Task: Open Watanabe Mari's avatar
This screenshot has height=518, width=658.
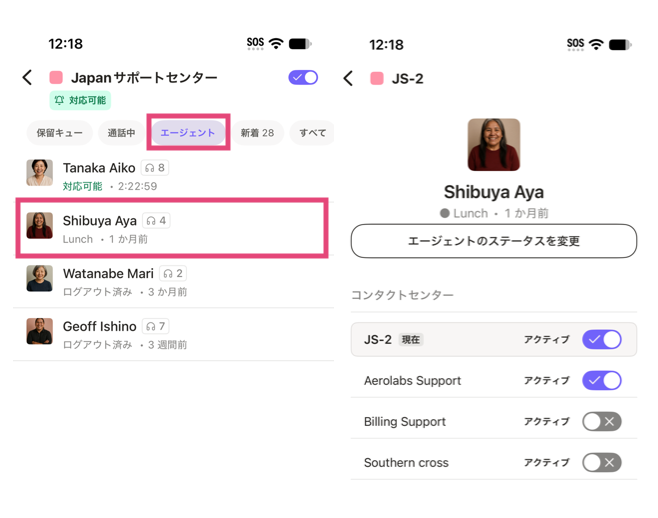Action: pos(39,278)
